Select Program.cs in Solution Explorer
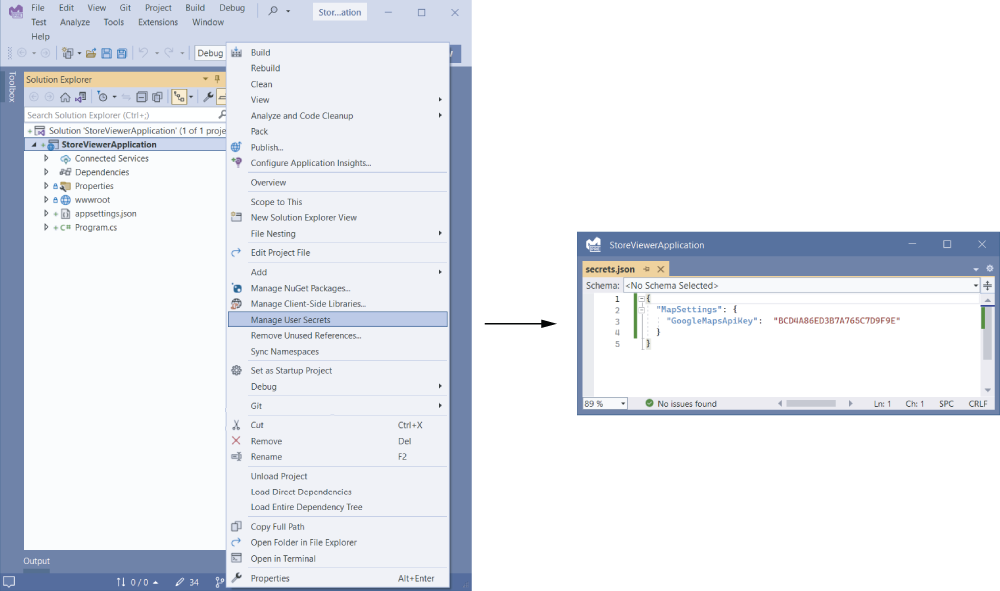This screenshot has width=1000, height=591. click(x=96, y=228)
